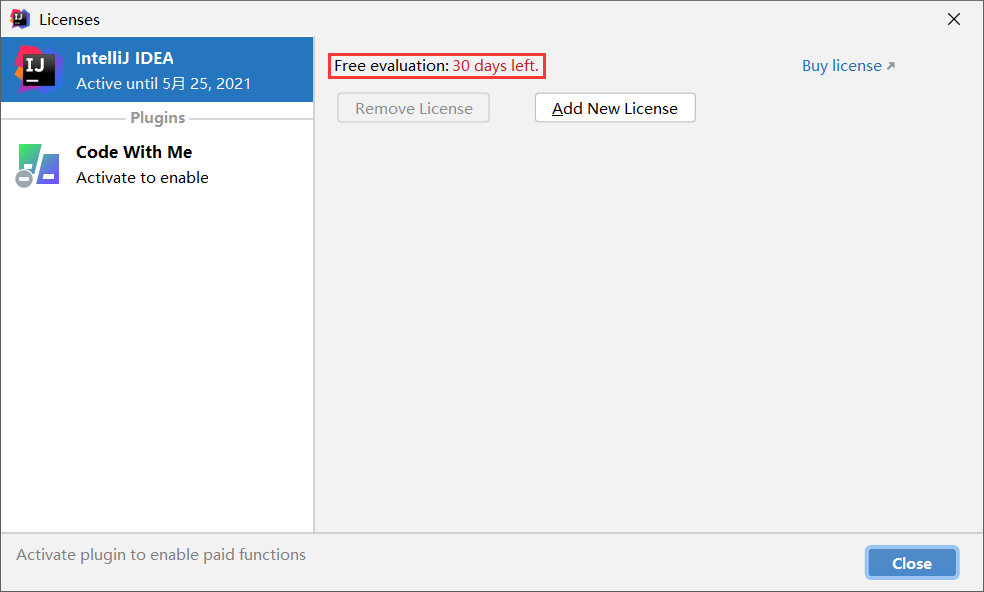The image size is (984, 592).
Task: Click the disabled Remove License button
Action: coord(414,108)
